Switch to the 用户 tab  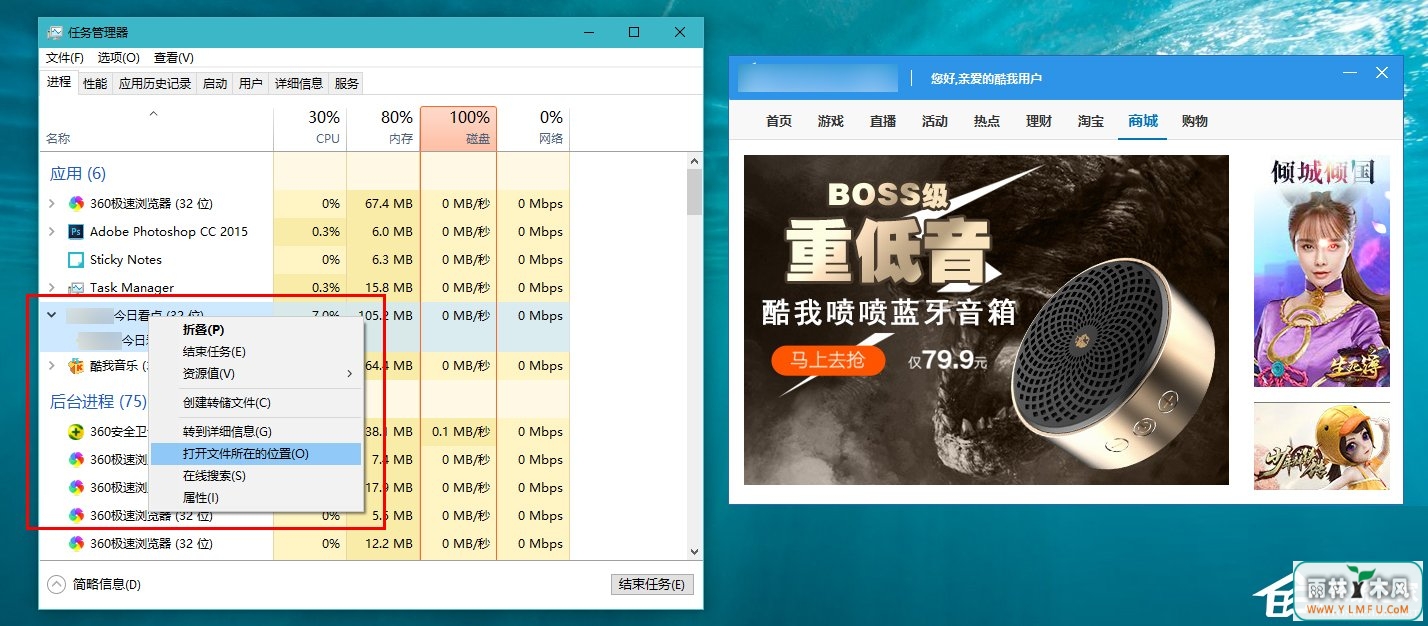(251, 84)
